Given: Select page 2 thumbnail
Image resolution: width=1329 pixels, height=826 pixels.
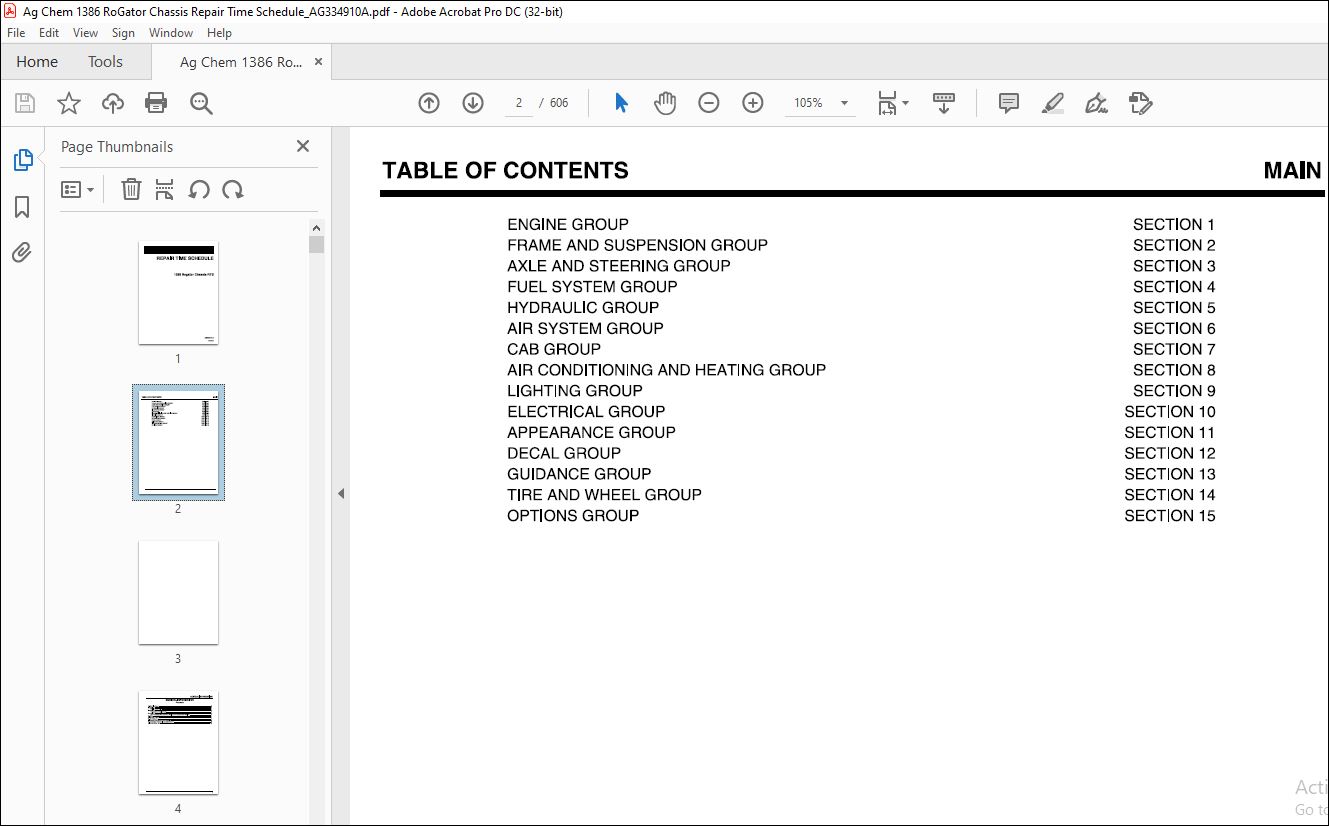Looking at the screenshot, I should click(x=178, y=443).
